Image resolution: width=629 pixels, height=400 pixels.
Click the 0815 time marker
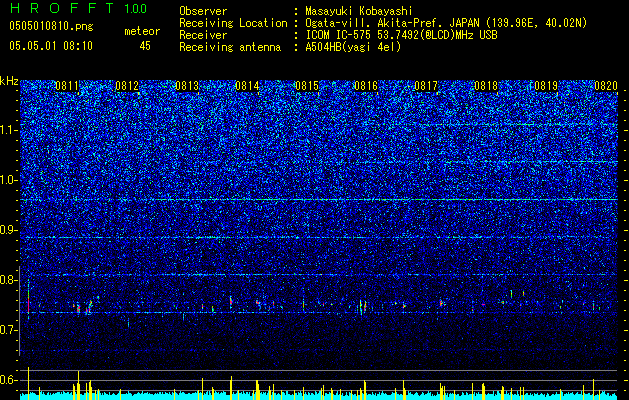(306, 86)
